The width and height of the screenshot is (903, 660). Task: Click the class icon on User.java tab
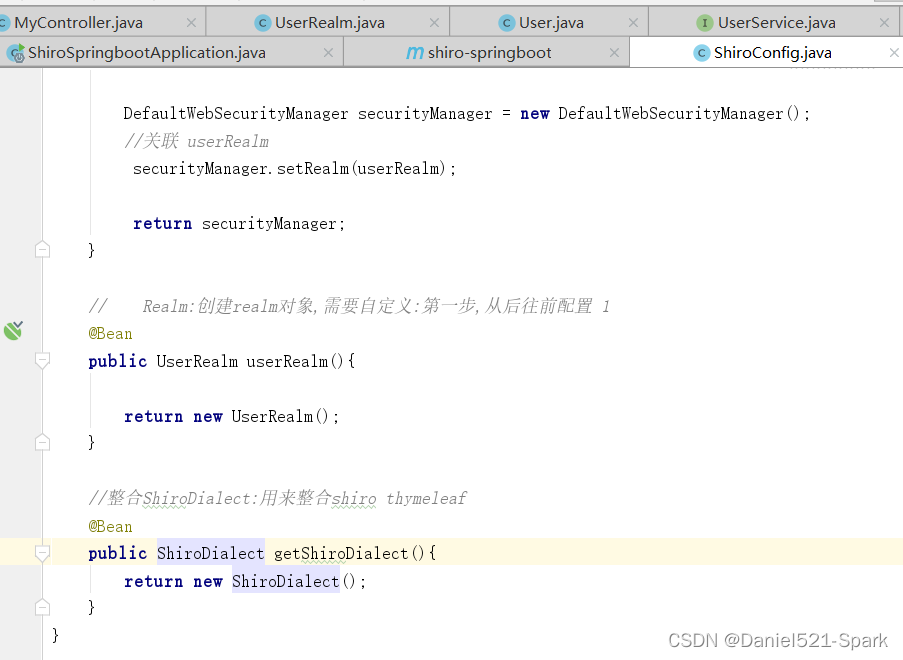point(506,23)
